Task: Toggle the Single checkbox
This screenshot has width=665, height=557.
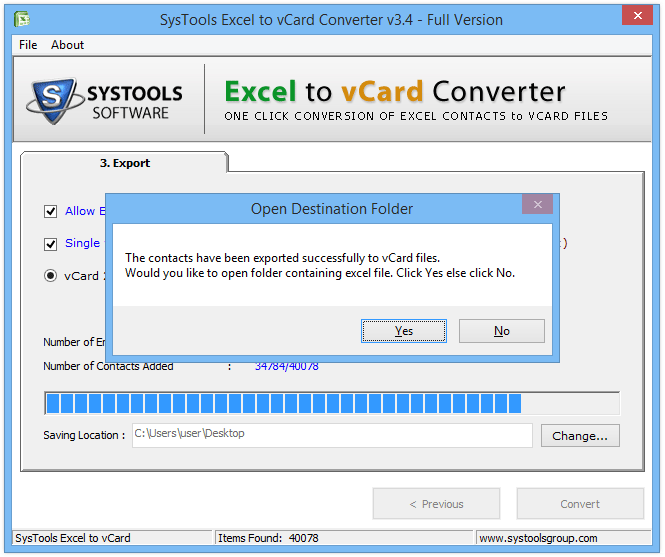Action: 50,244
